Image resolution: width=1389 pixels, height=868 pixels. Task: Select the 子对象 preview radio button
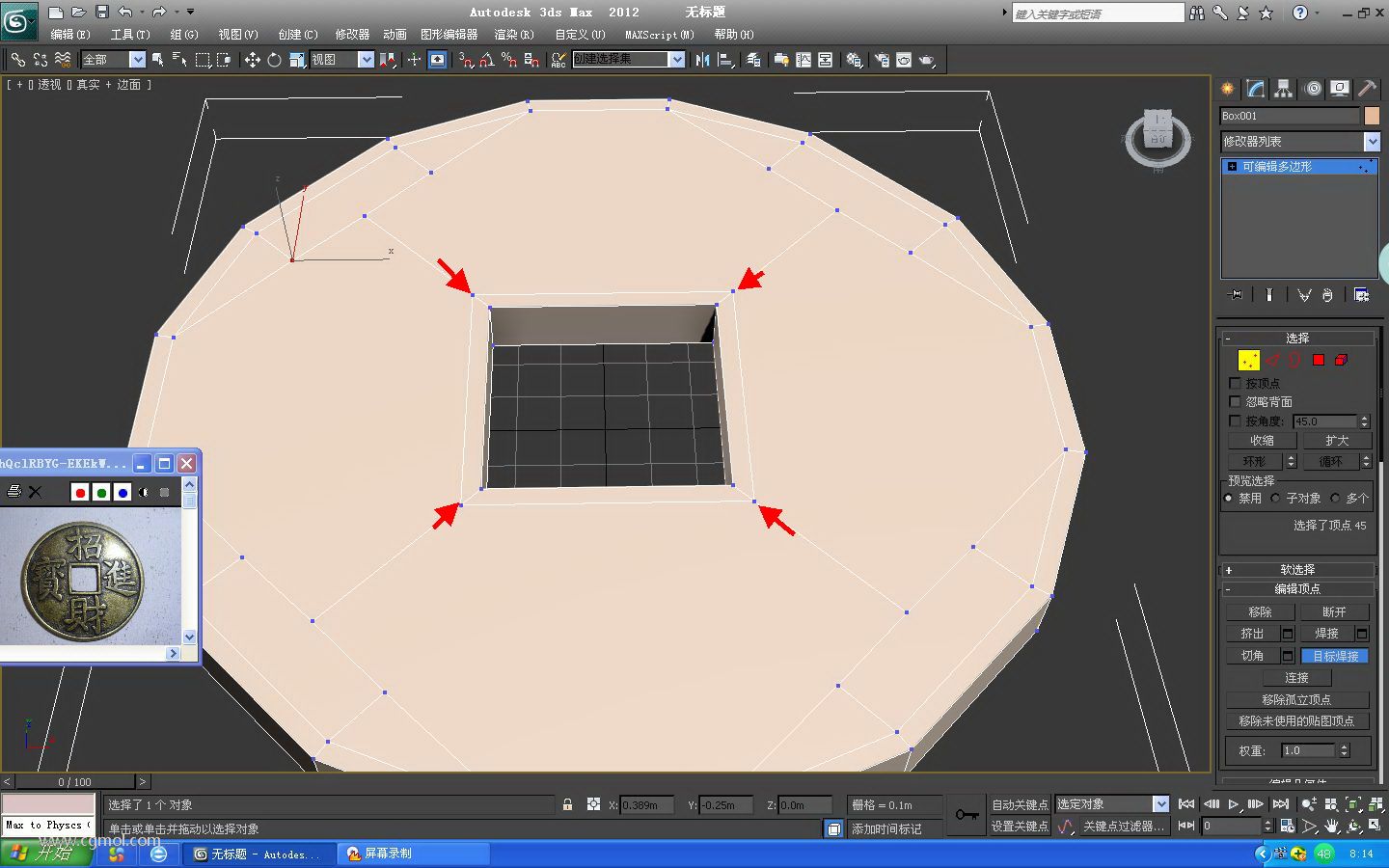click(1275, 498)
